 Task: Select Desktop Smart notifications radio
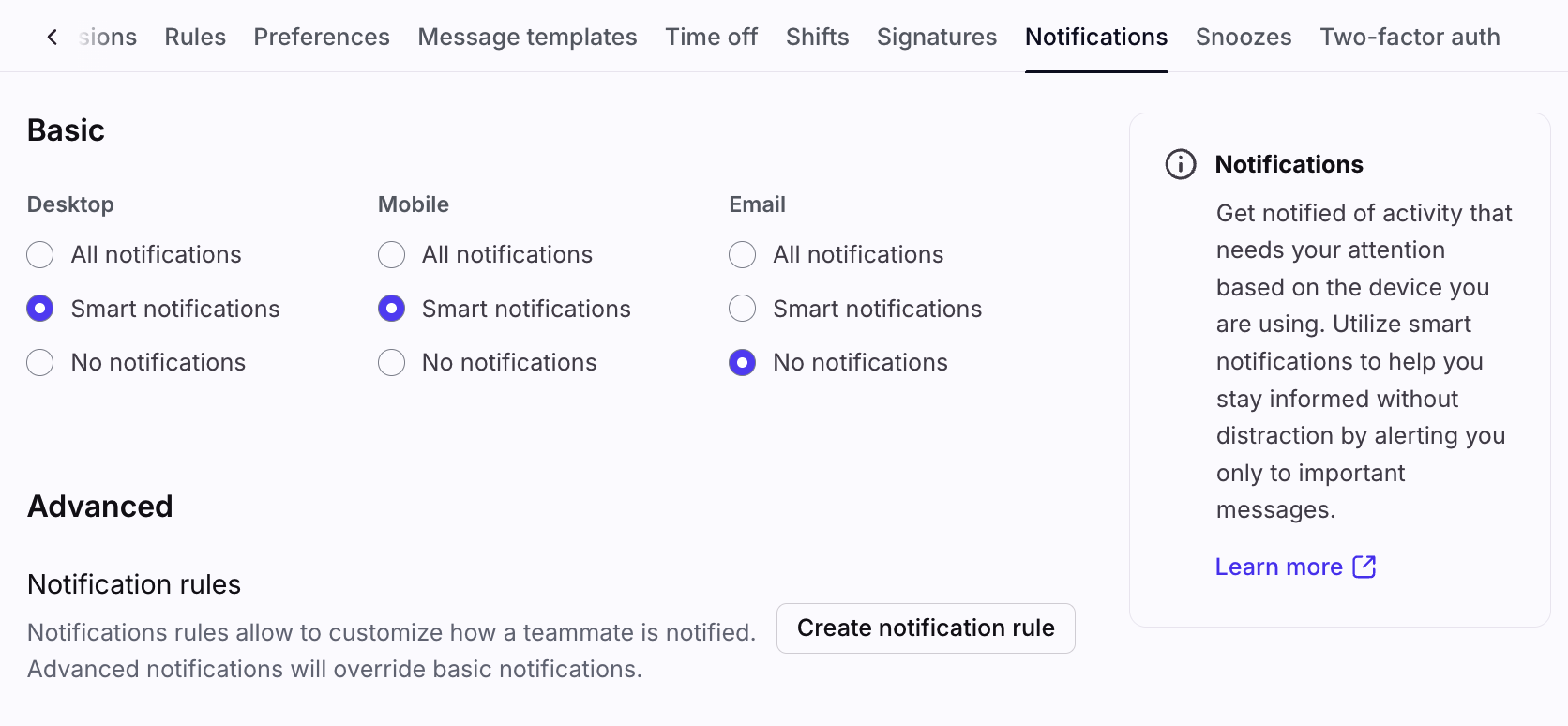coord(40,309)
